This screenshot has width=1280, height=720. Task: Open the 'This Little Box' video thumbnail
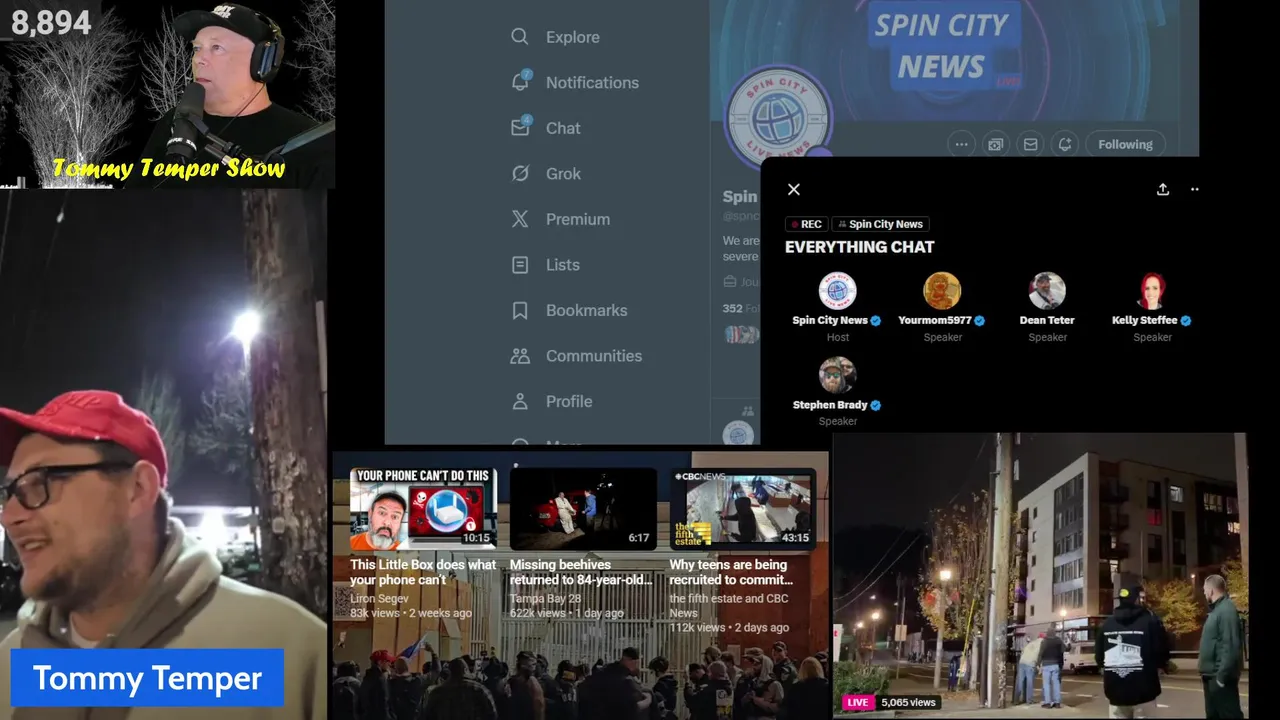(423, 508)
